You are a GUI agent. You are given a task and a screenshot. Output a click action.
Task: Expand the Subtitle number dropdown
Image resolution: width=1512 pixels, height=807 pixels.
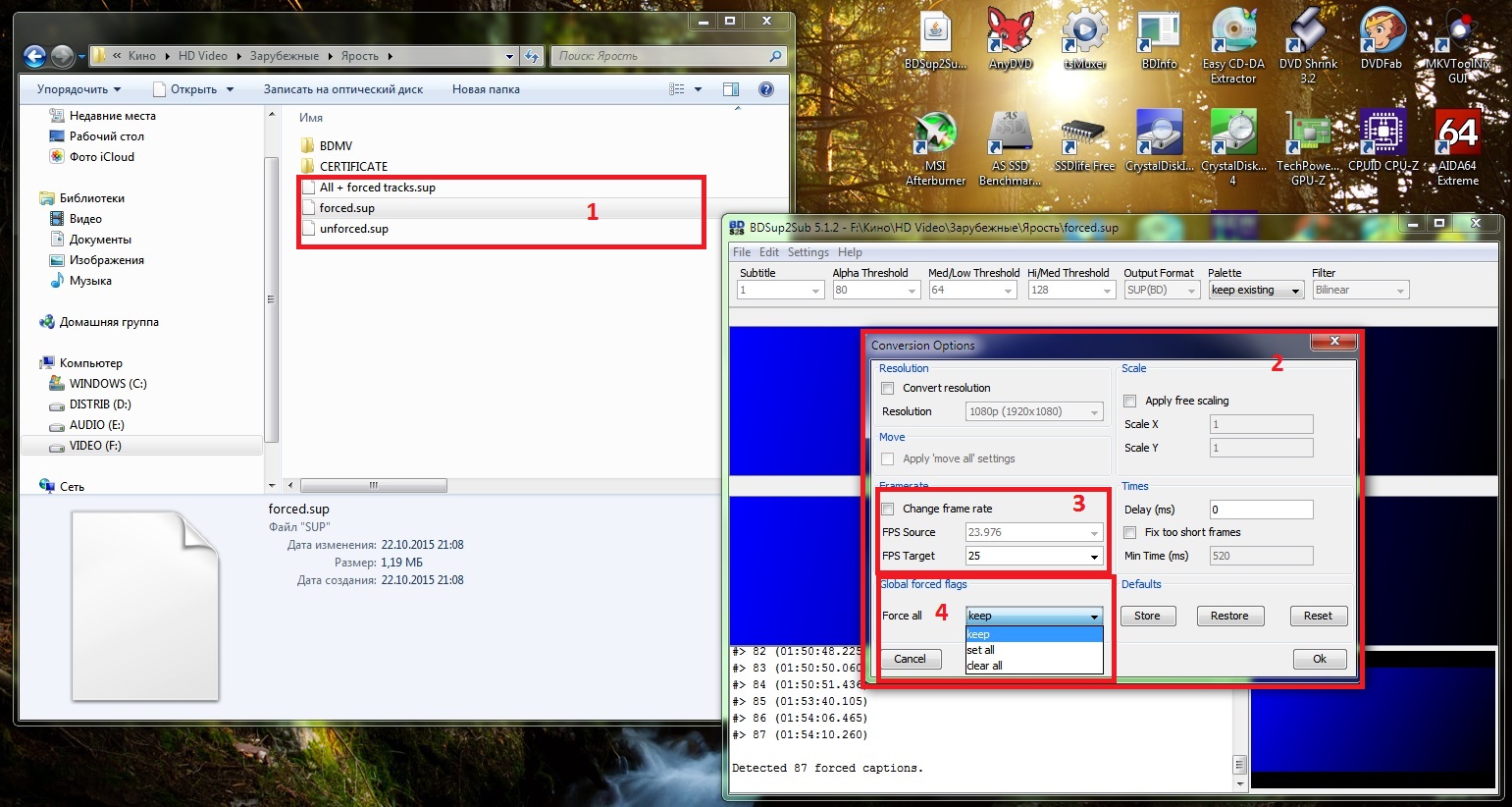(x=780, y=290)
